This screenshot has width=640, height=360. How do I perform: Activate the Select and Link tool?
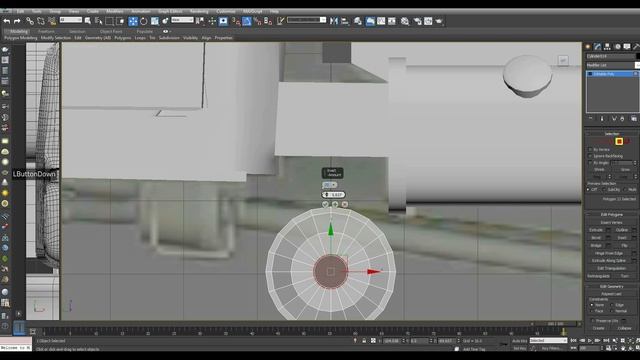point(30,21)
